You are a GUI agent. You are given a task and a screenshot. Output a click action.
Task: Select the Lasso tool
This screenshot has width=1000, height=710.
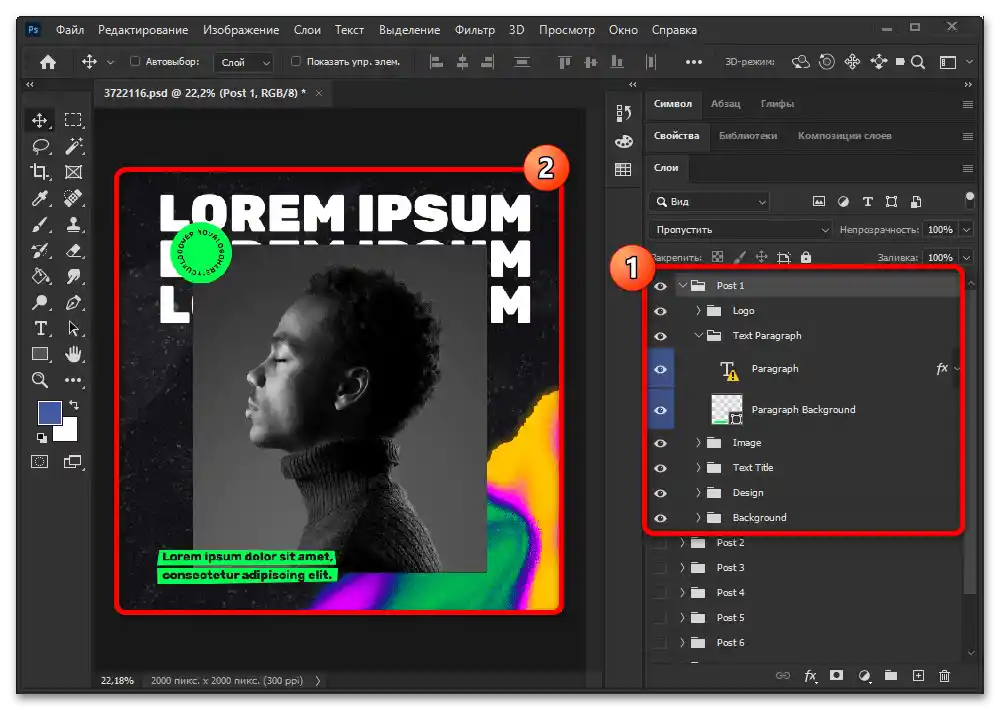(x=40, y=146)
